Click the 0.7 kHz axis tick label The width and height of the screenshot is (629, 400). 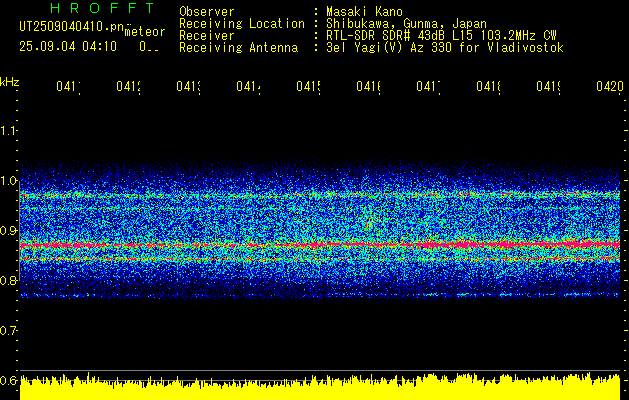pyautogui.click(x=9, y=330)
